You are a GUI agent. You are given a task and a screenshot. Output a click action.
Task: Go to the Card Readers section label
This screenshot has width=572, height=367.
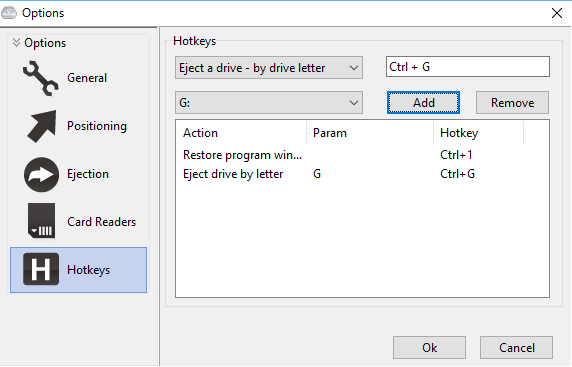[101, 222]
